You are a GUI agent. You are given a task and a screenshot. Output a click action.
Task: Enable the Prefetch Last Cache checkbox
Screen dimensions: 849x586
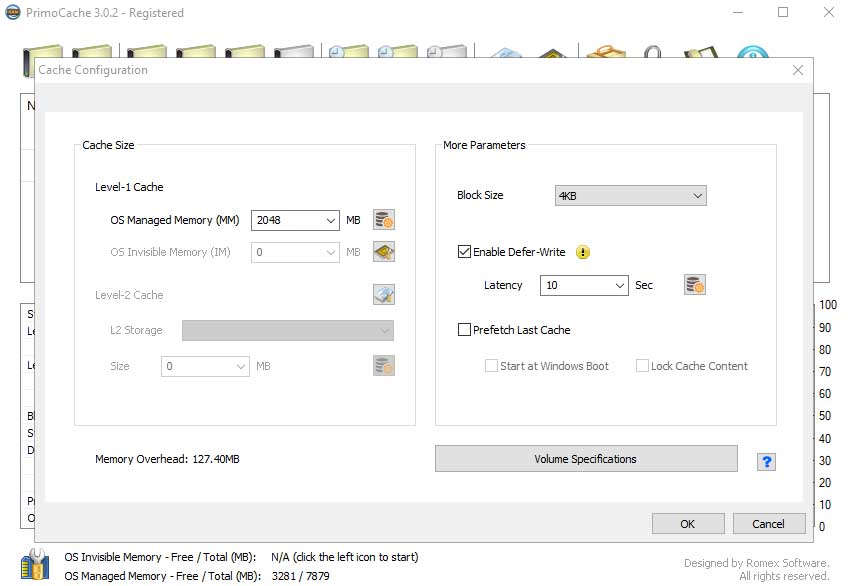coord(464,330)
